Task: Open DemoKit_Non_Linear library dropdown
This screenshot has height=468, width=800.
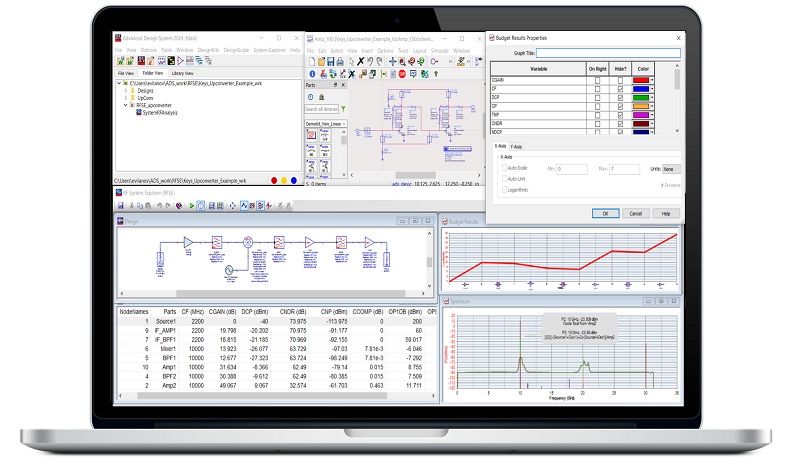Action: point(326,124)
